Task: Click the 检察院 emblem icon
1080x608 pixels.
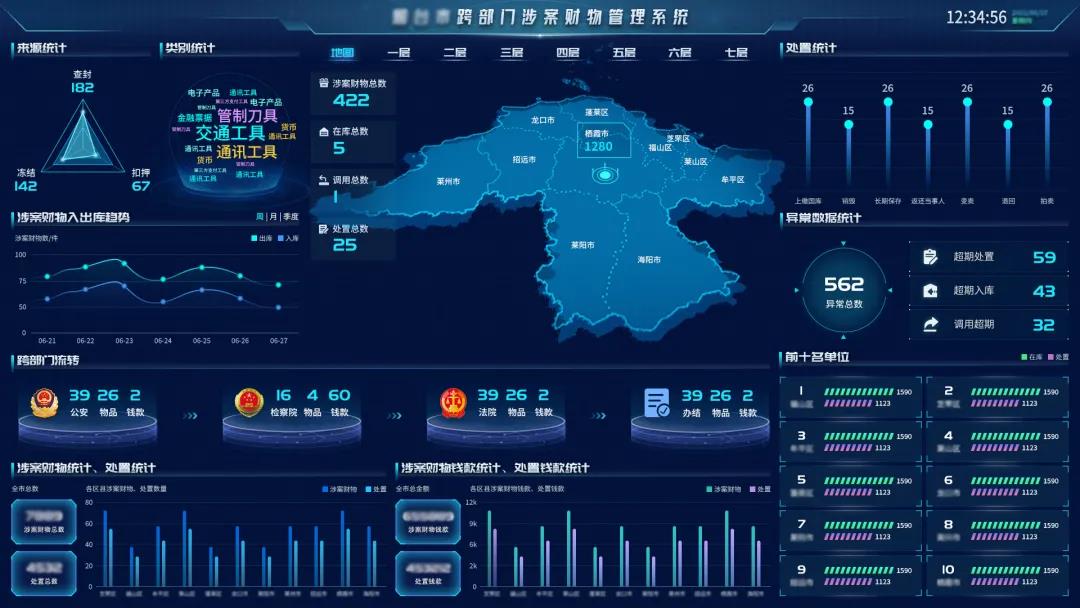Action: tap(248, 403)
